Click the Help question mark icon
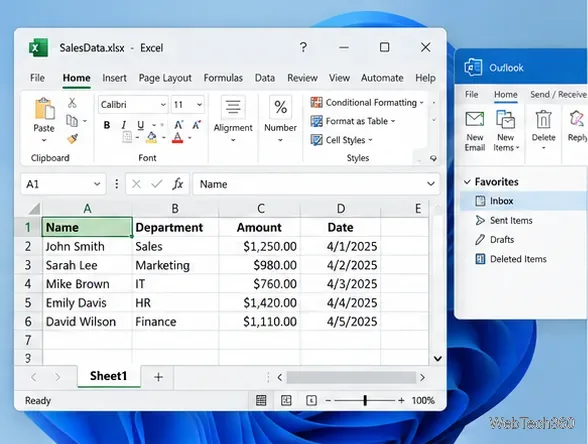Screen dimensions: 588x444 (303, 47)
